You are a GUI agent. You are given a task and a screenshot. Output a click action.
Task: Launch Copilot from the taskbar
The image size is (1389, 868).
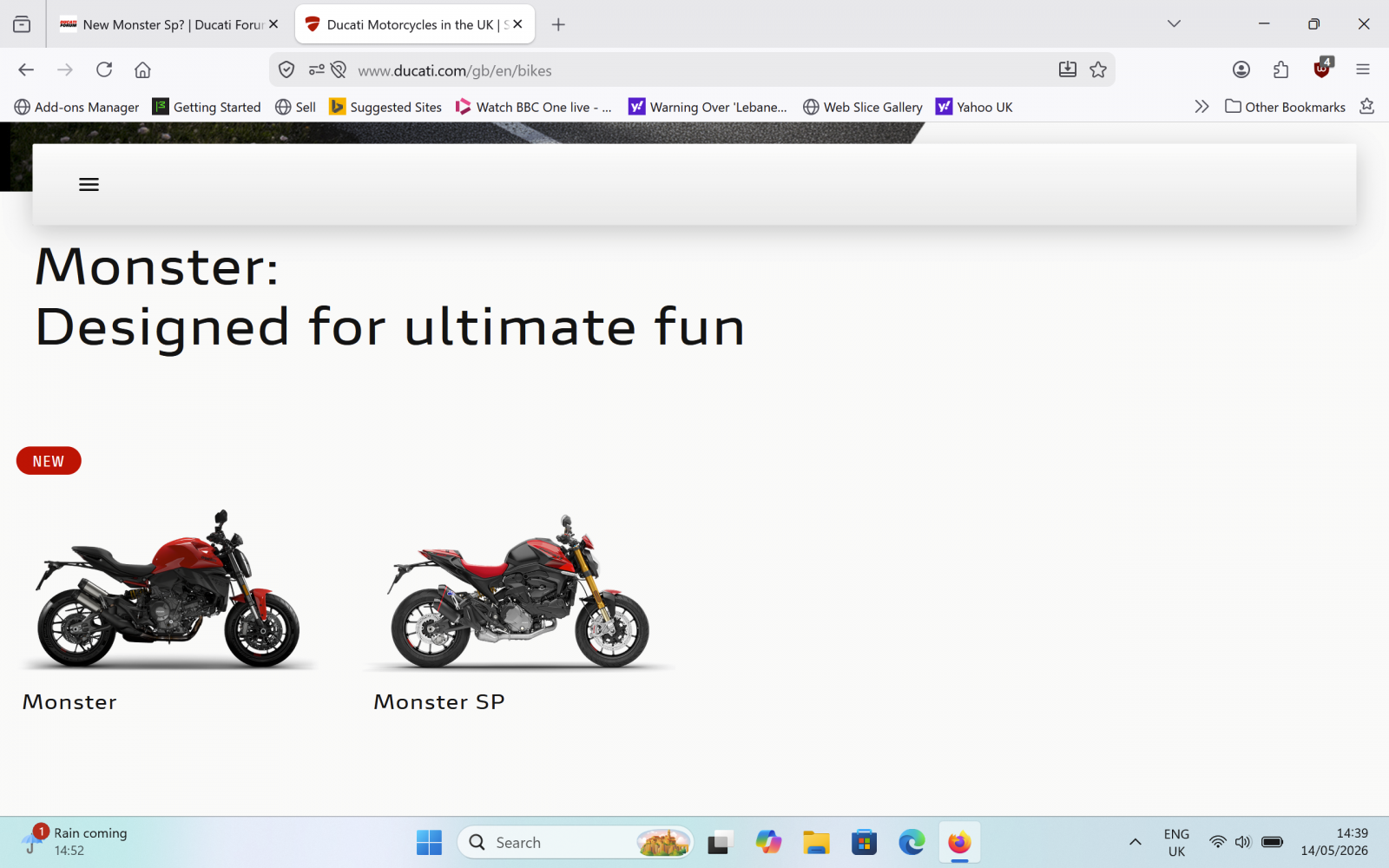pos(768,842)
